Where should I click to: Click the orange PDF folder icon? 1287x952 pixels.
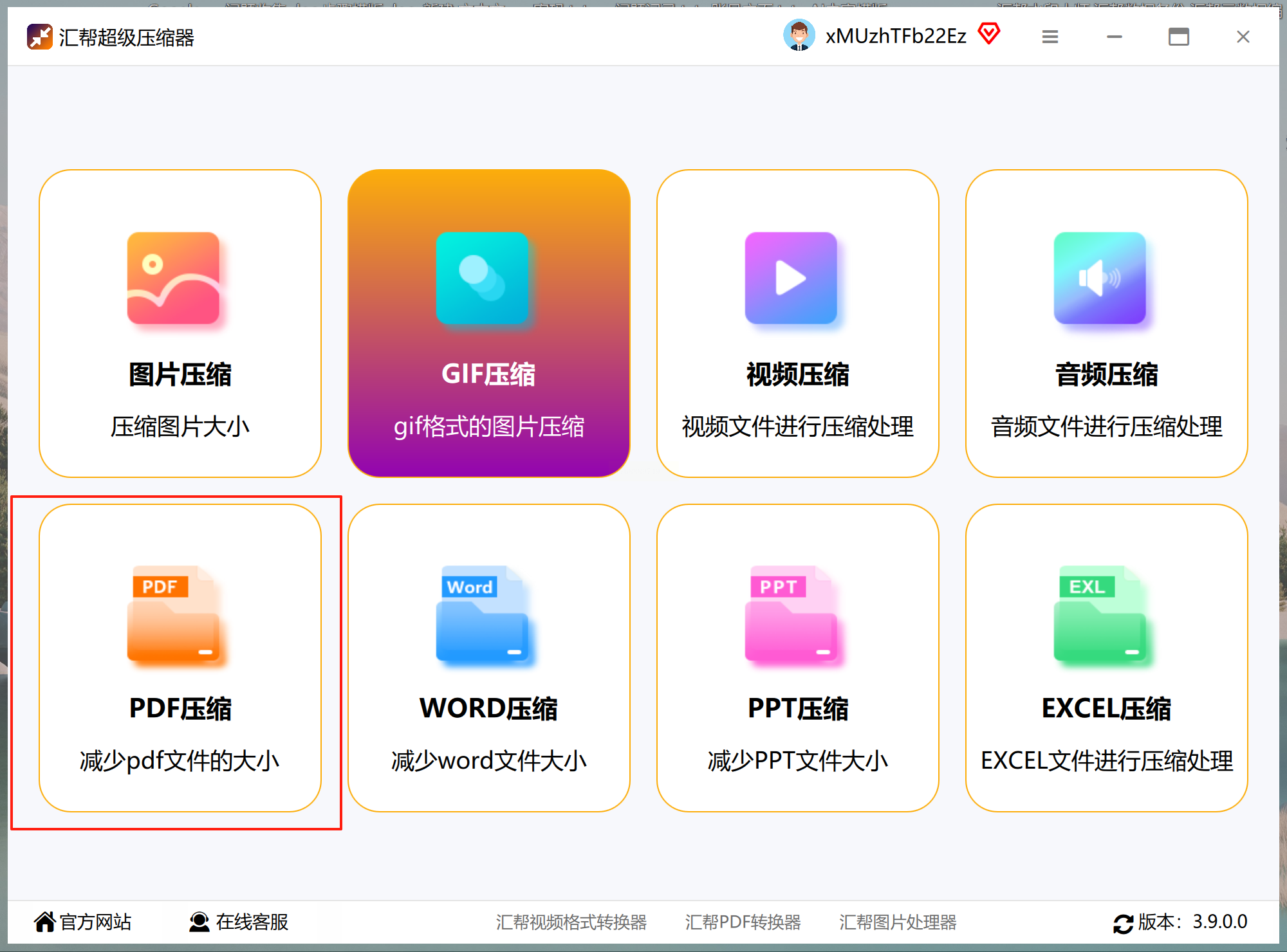(173, 614)
